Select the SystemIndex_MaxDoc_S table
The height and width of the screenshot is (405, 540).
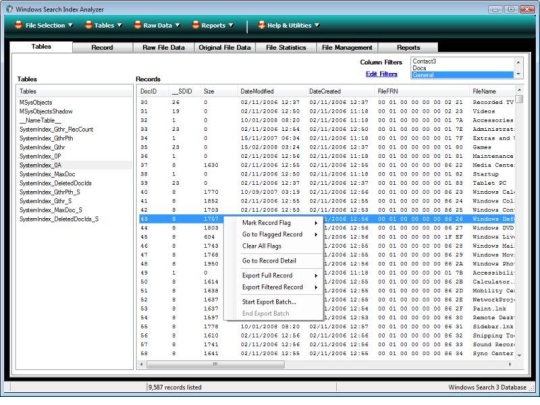coord(51,210)
